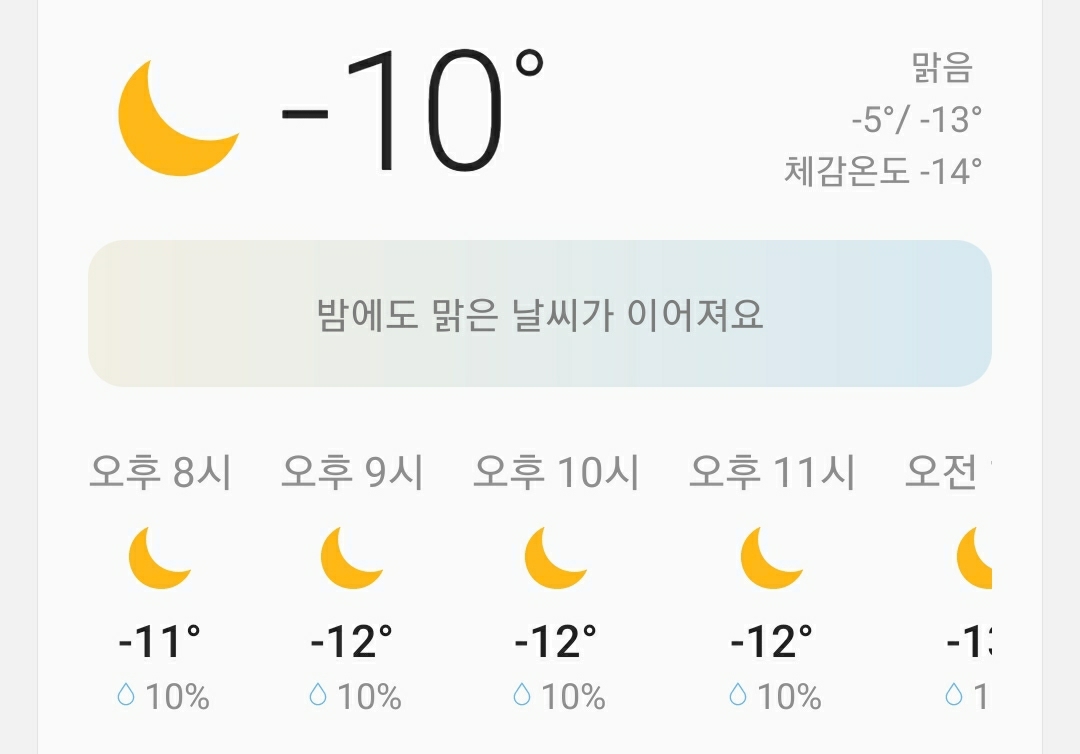
Task: Tap the raindrop icon under 오후 10시
Action: click(x=522, y=695)
